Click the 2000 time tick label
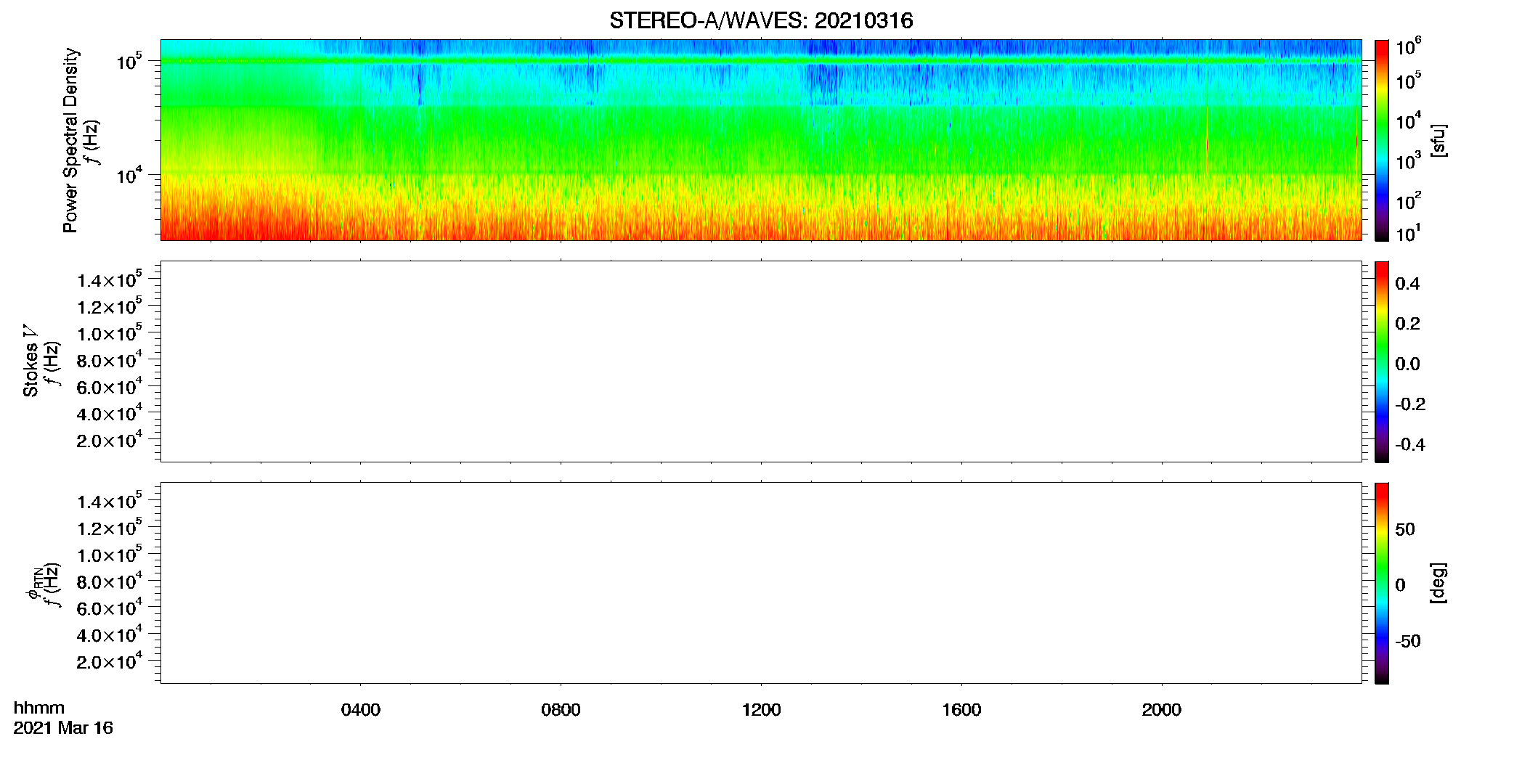 pos(1161,710)
